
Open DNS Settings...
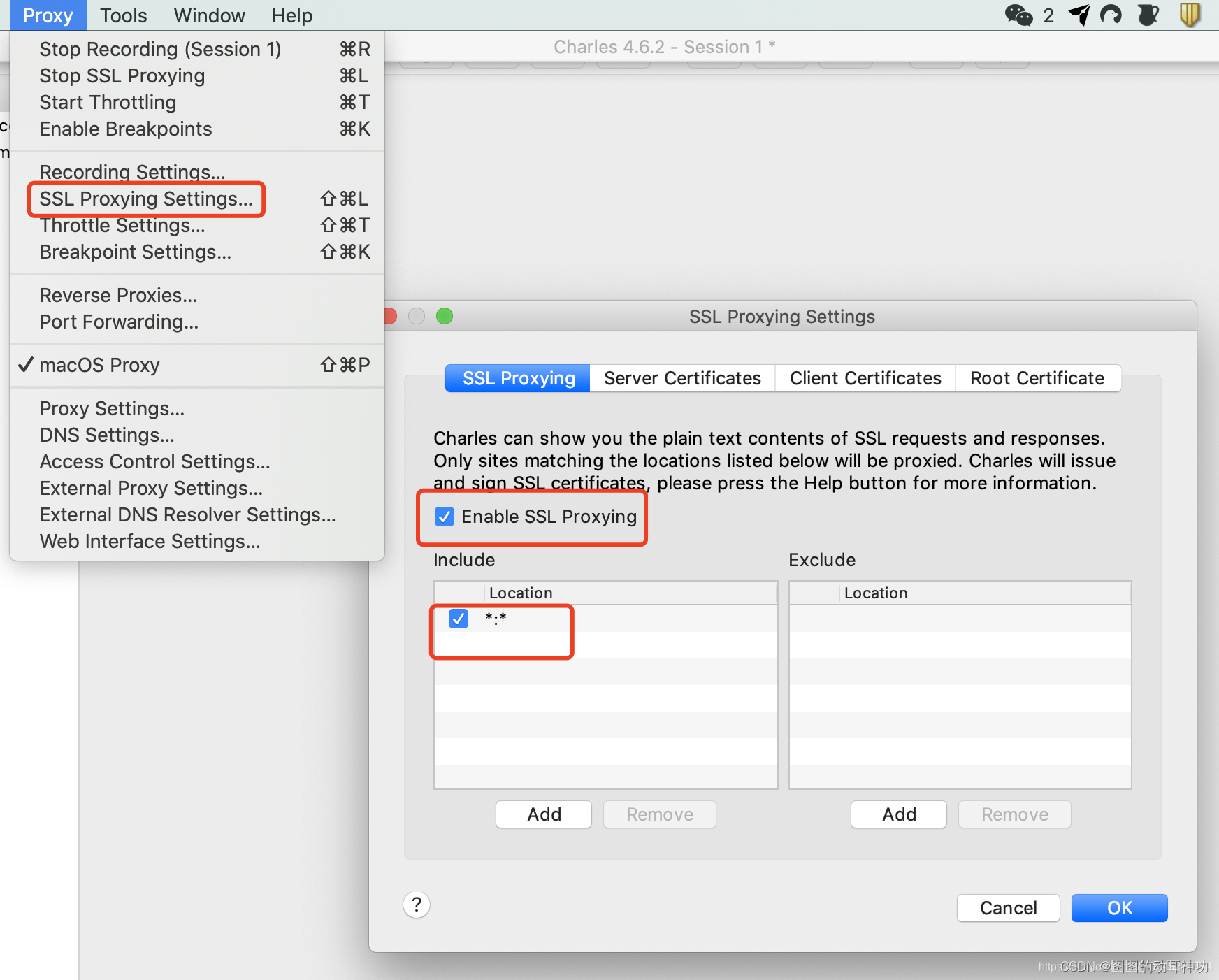pos(197,435)
